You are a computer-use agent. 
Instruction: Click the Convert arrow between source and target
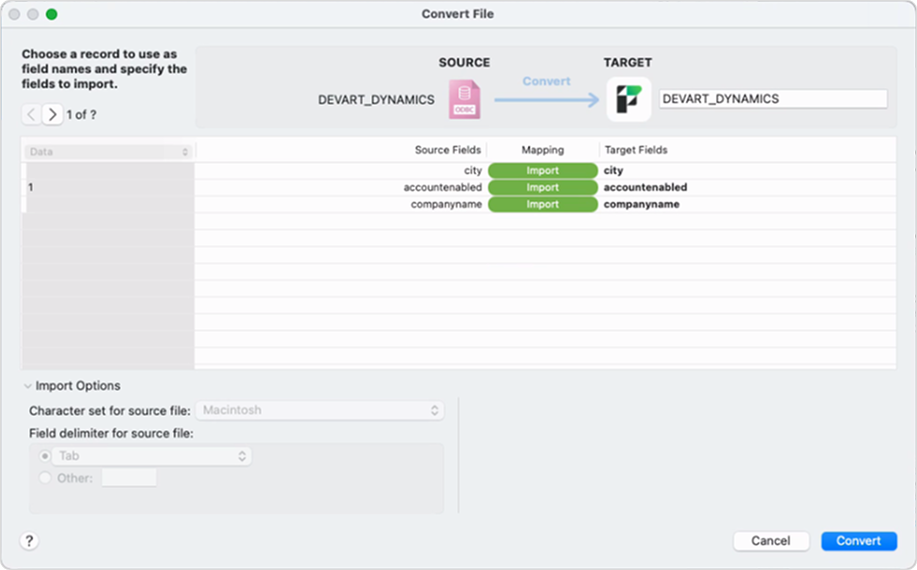546,100
